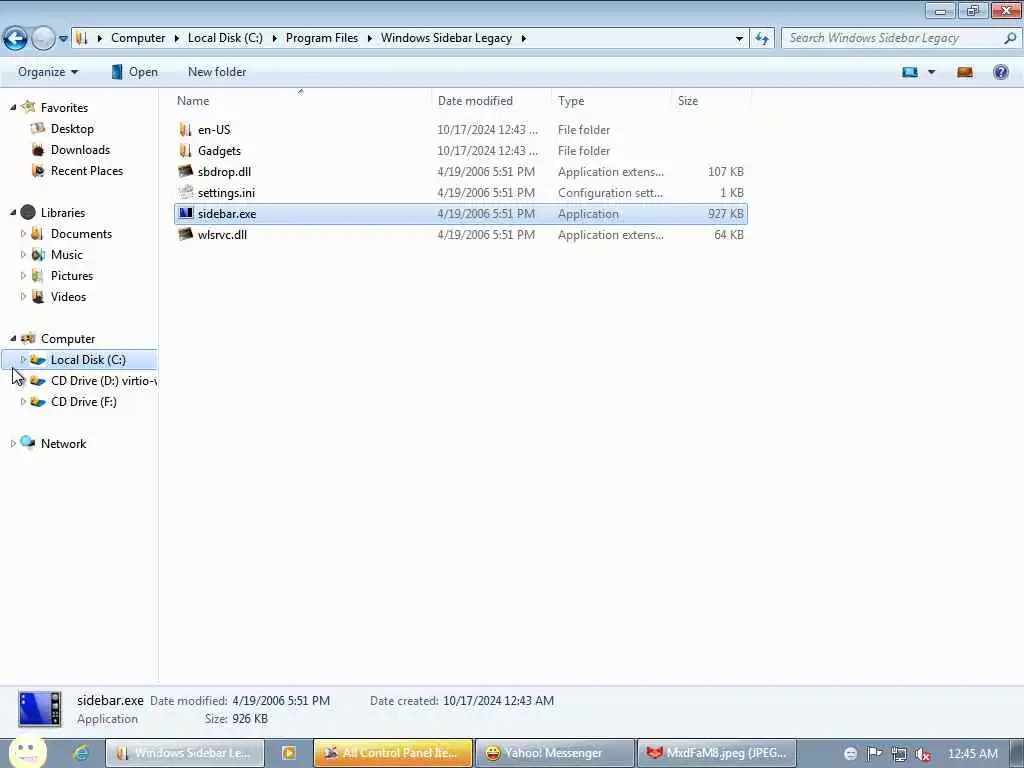
Task: Collapse the Favorites section
Action: click(13, 107)
